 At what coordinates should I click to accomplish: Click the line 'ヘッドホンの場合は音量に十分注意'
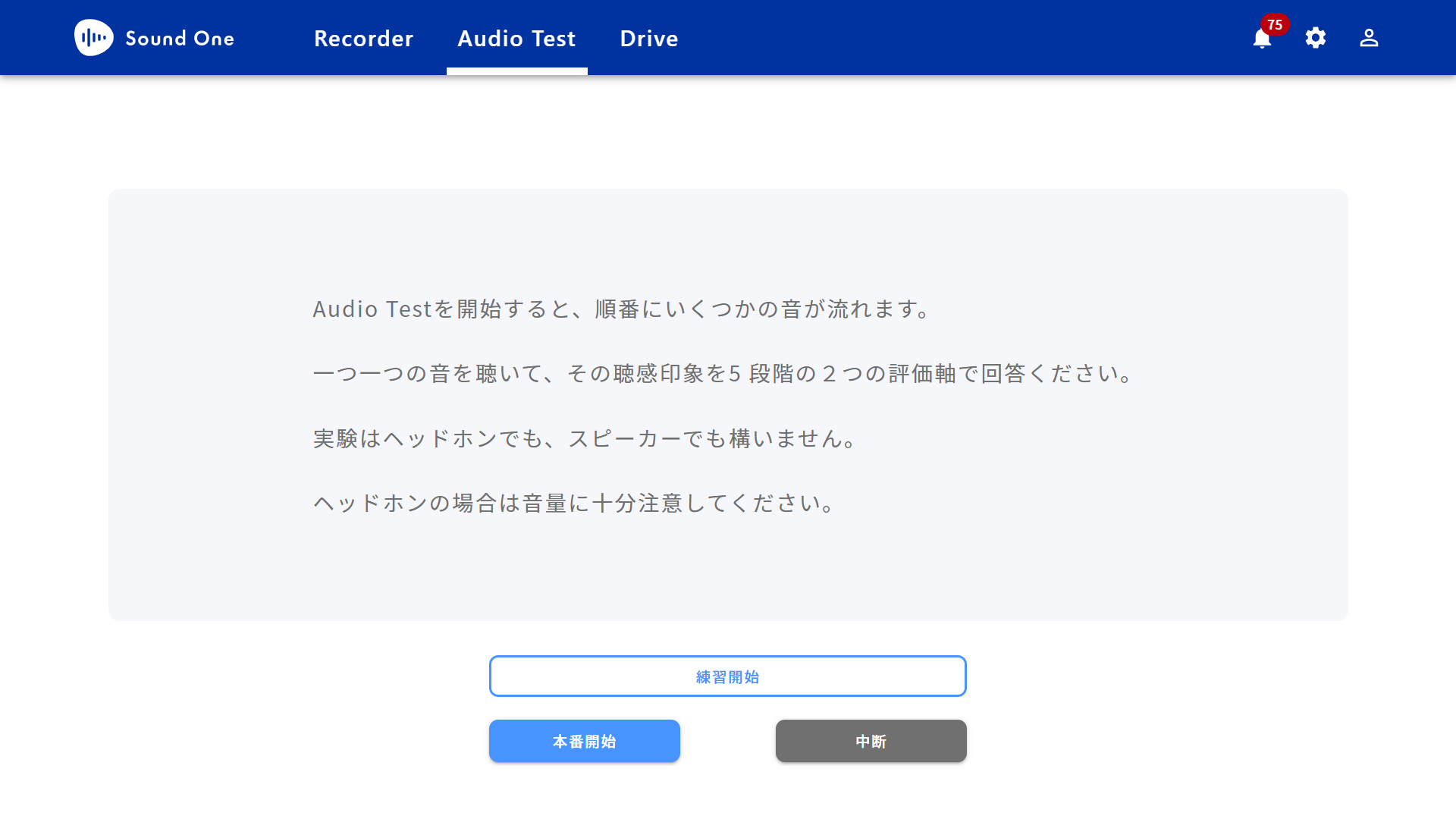pos(575,503)
